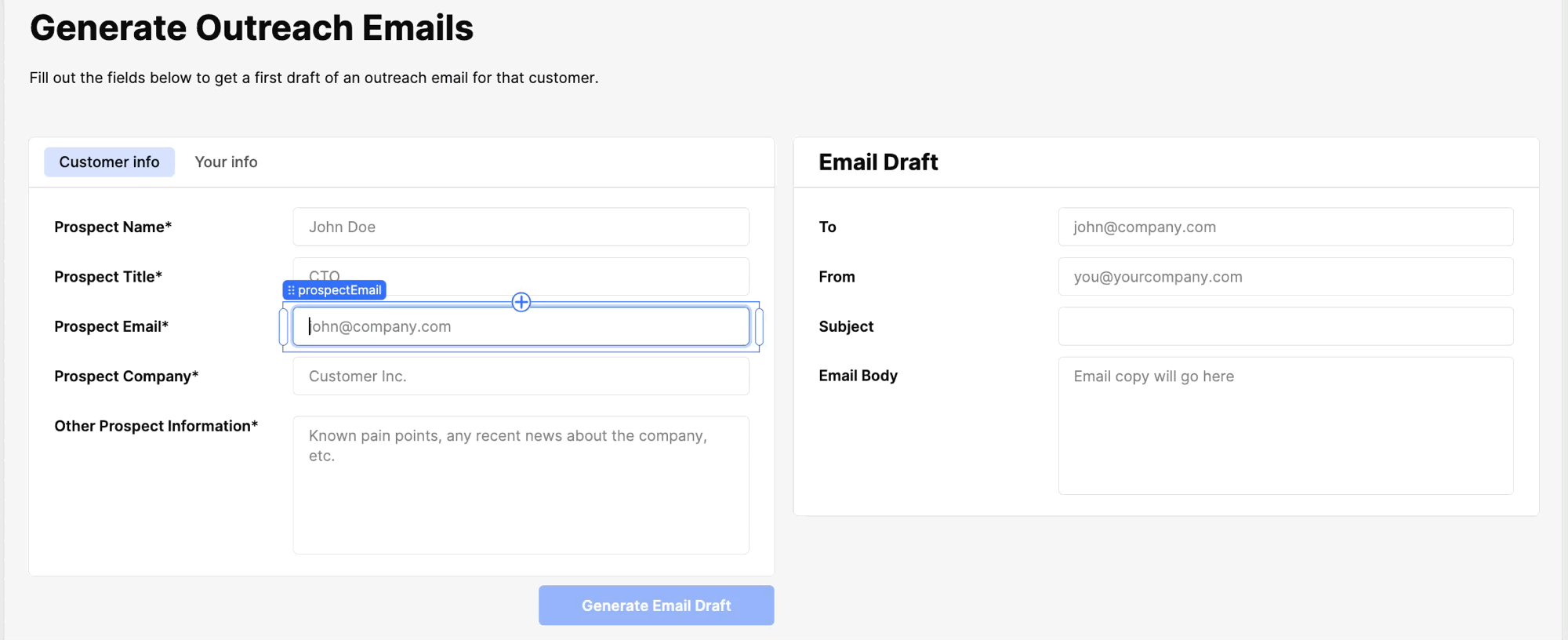Click the prospectEmail component drag handle tag
This screenshot has height=640, width=1568.
coord(335,290)
